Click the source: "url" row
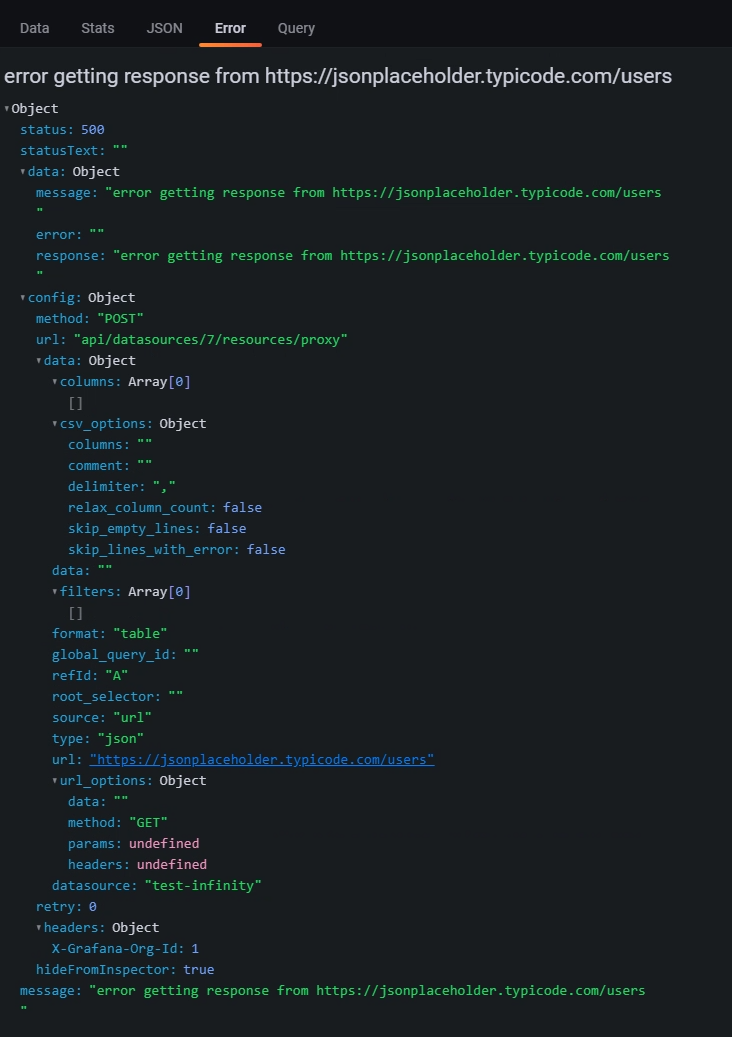The height and width of the screenshot is (1037, 732). pos(102,718)
